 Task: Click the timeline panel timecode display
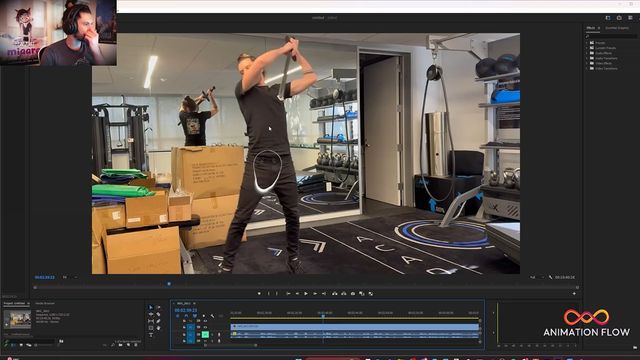[186, 310]
